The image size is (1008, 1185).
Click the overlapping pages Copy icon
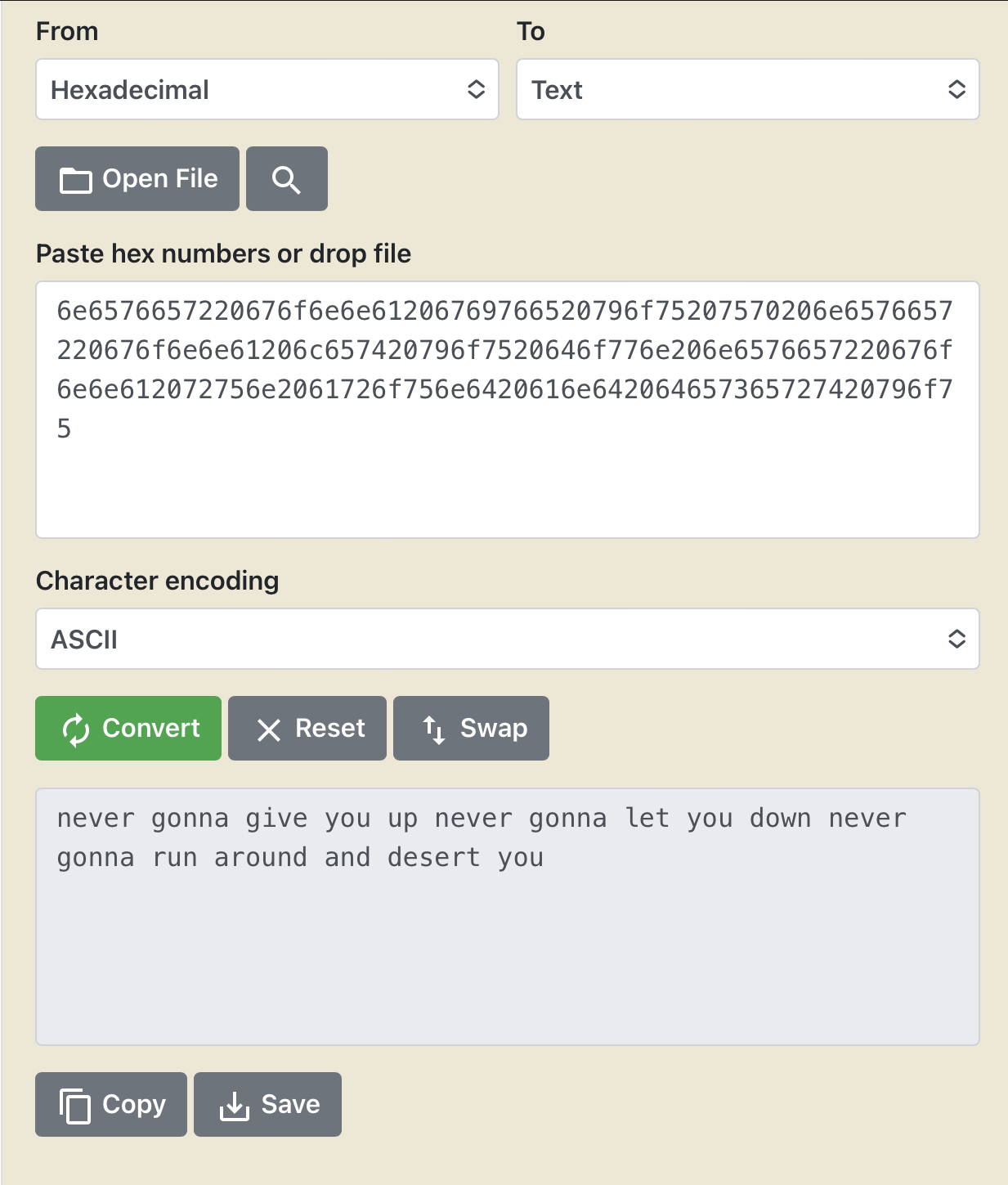(75, 1106)
